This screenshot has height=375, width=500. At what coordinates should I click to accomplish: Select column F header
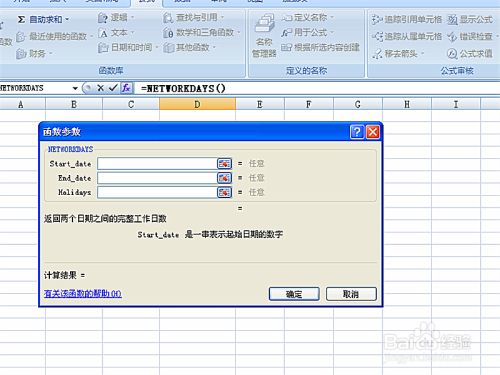click(x=309, y=104)
